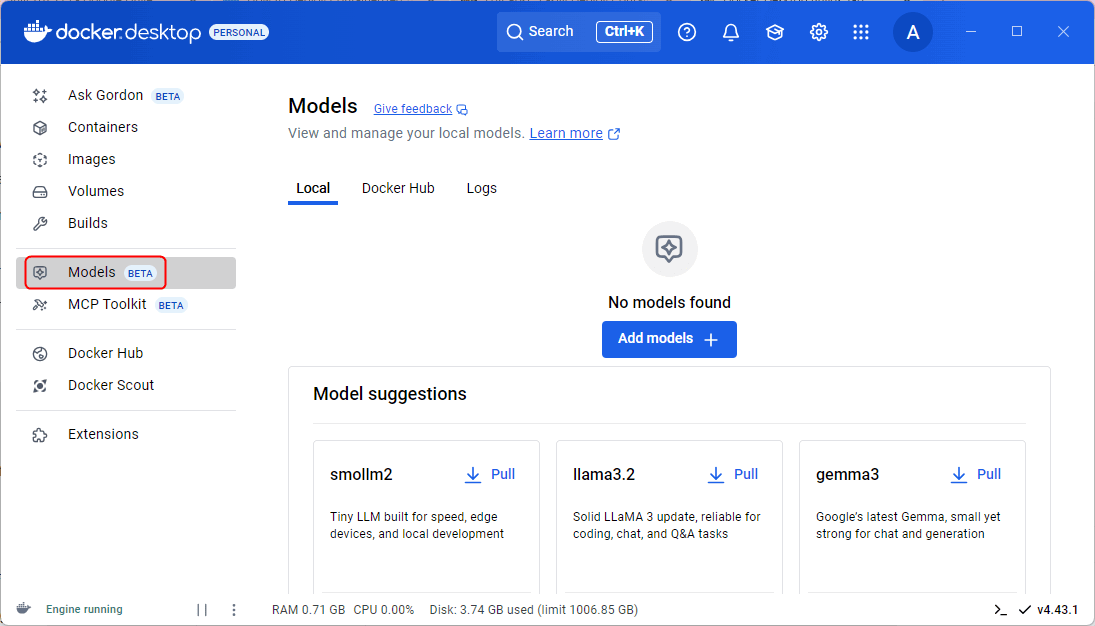Open Containers in the sidebar
This screenshot has height=626, width=1095.
tap(102, 127)
